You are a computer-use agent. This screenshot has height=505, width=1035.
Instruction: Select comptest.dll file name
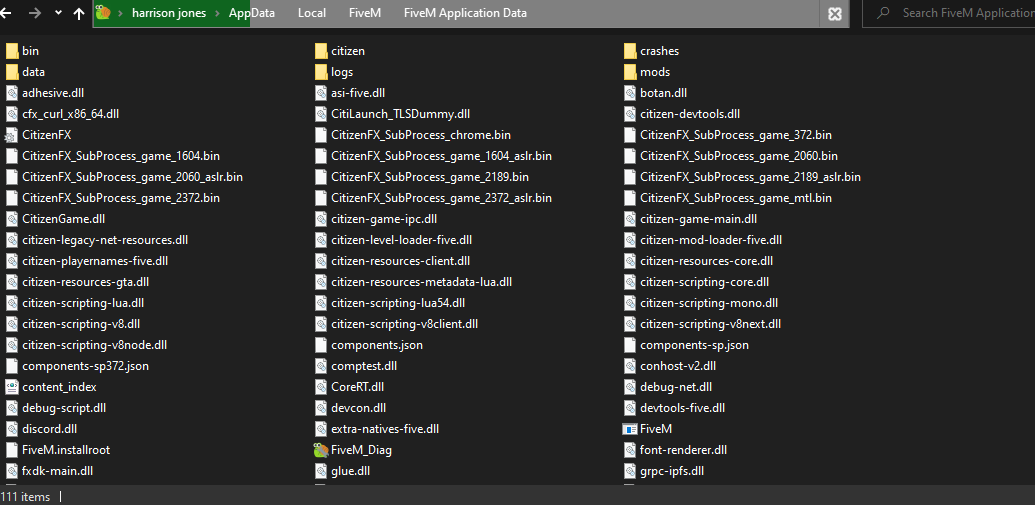364,366
